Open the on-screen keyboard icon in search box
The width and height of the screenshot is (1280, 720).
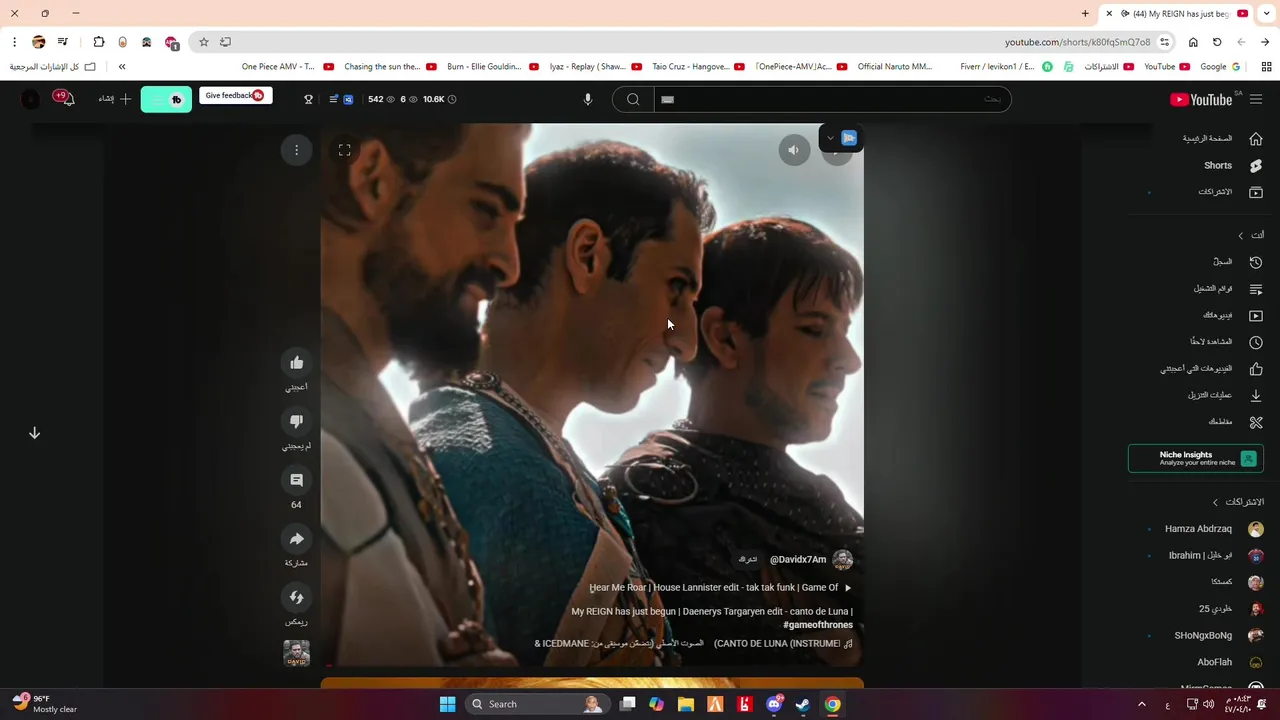[667, 99]
